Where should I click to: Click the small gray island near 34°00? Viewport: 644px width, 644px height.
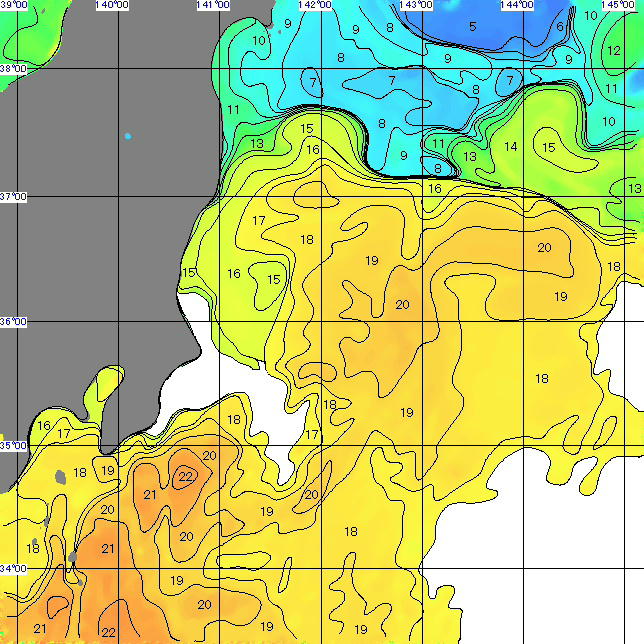tap(72, 555)
